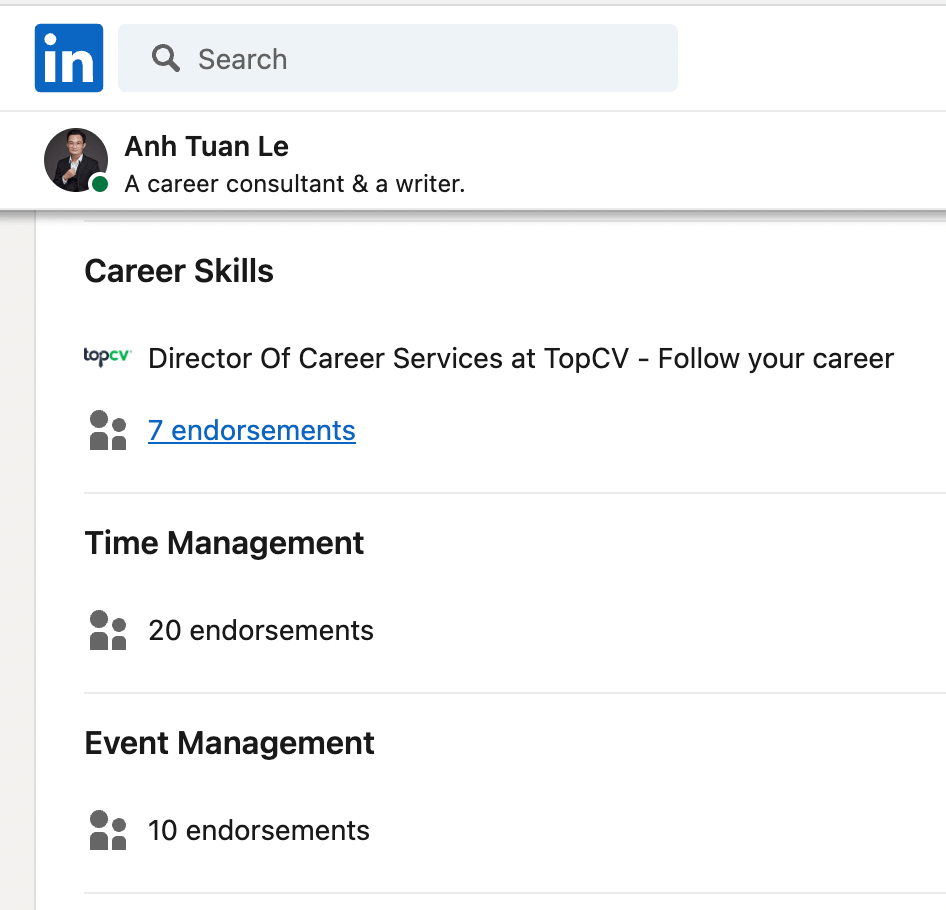The height and width of the screenshot is (910, 946).
Task: Select the Event Management skill heading
Action: pos(229,743)
